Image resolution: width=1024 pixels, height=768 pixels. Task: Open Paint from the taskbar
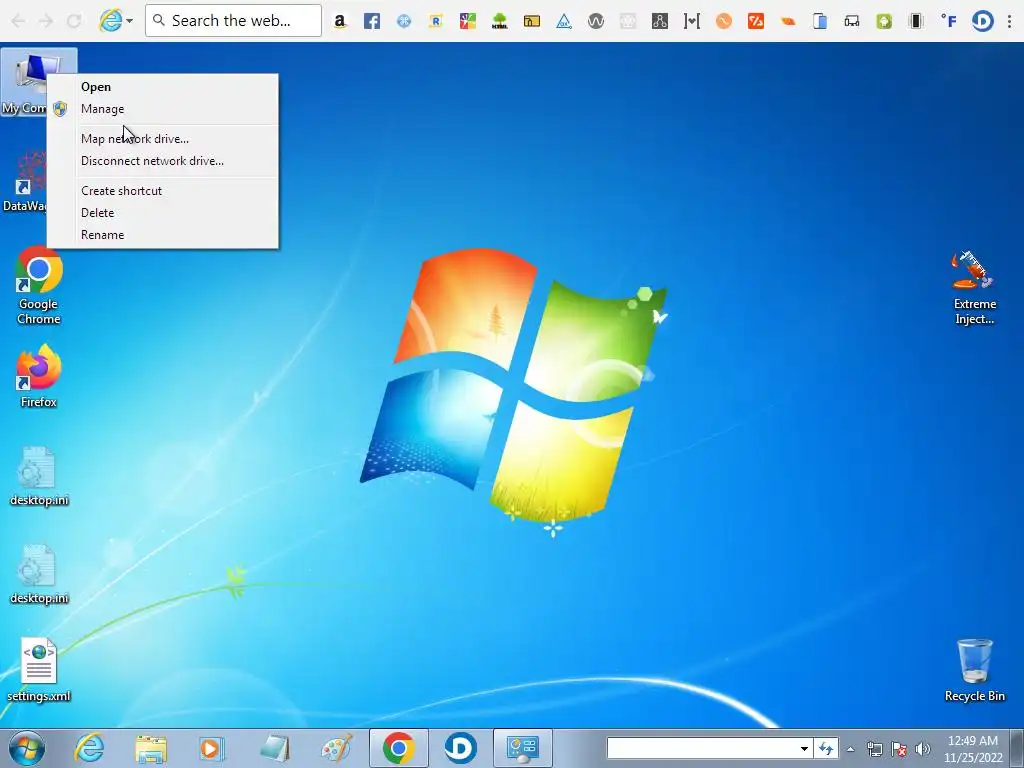pyautogui.click(x=336, y=748)
